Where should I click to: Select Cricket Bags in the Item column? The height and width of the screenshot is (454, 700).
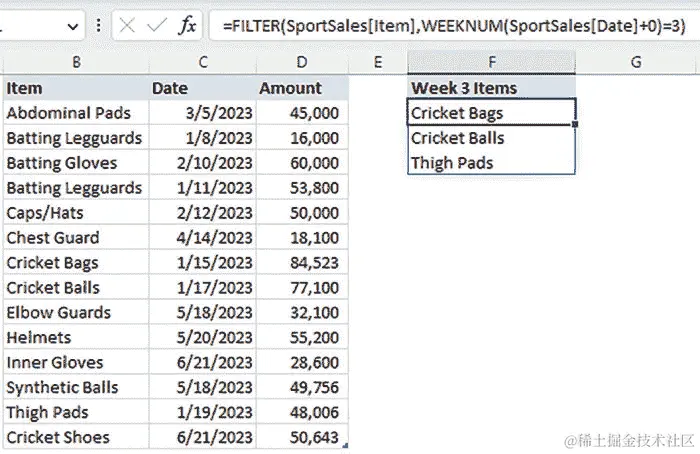coord(76,263)
